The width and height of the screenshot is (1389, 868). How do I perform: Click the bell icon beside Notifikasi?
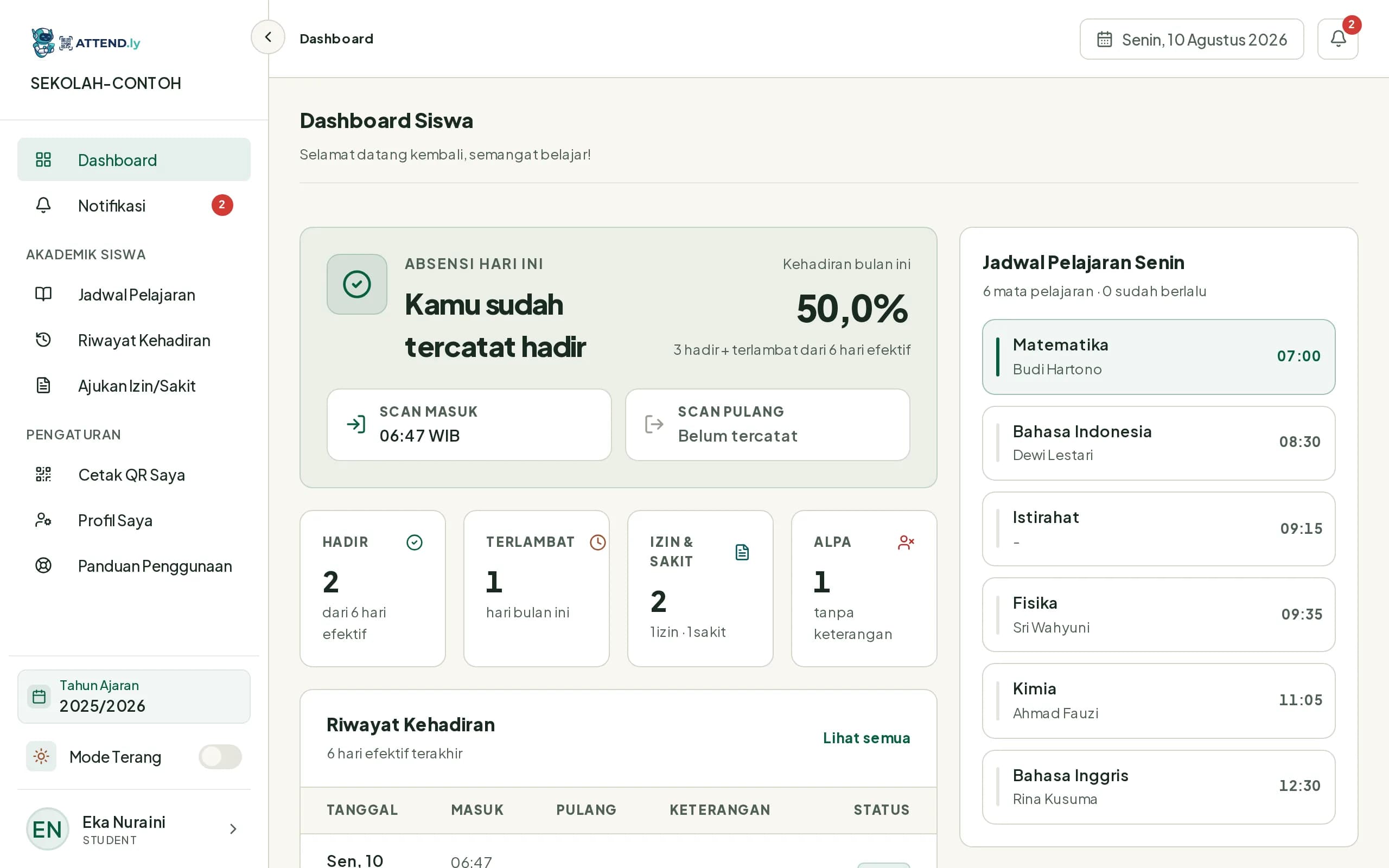pos(43,205)
